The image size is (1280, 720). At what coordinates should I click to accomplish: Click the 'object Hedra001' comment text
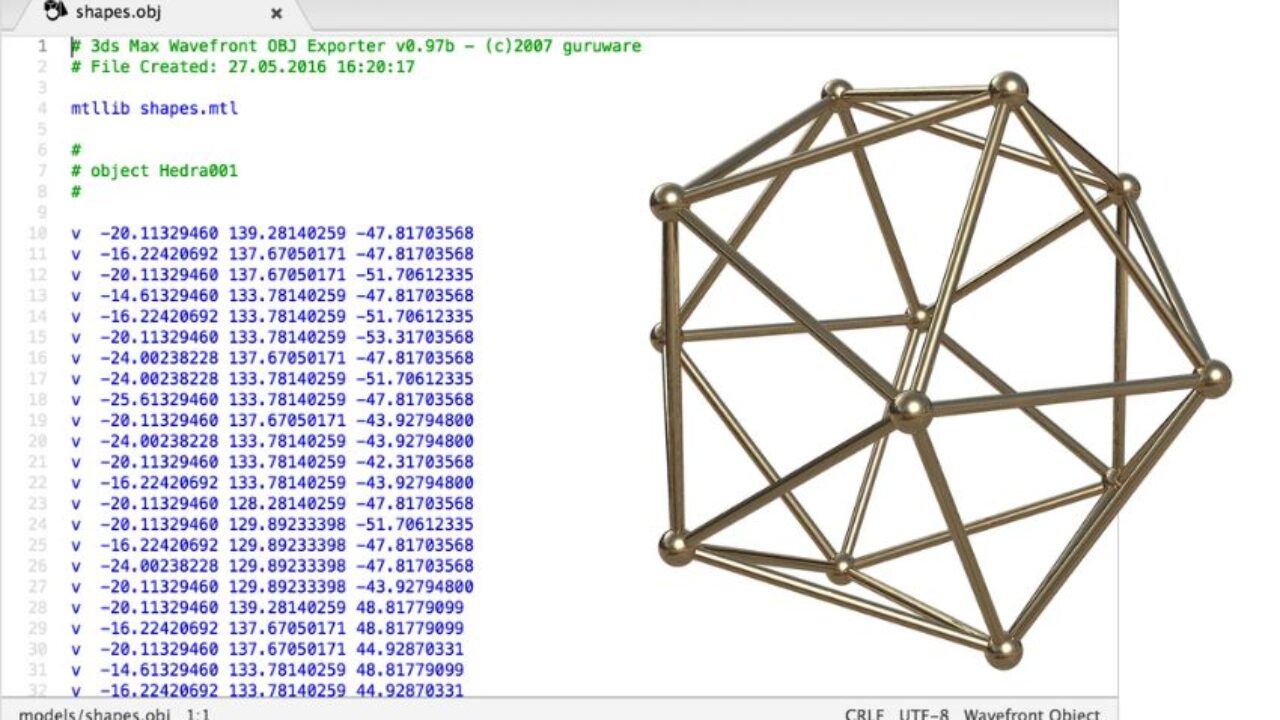click(164, 170)
